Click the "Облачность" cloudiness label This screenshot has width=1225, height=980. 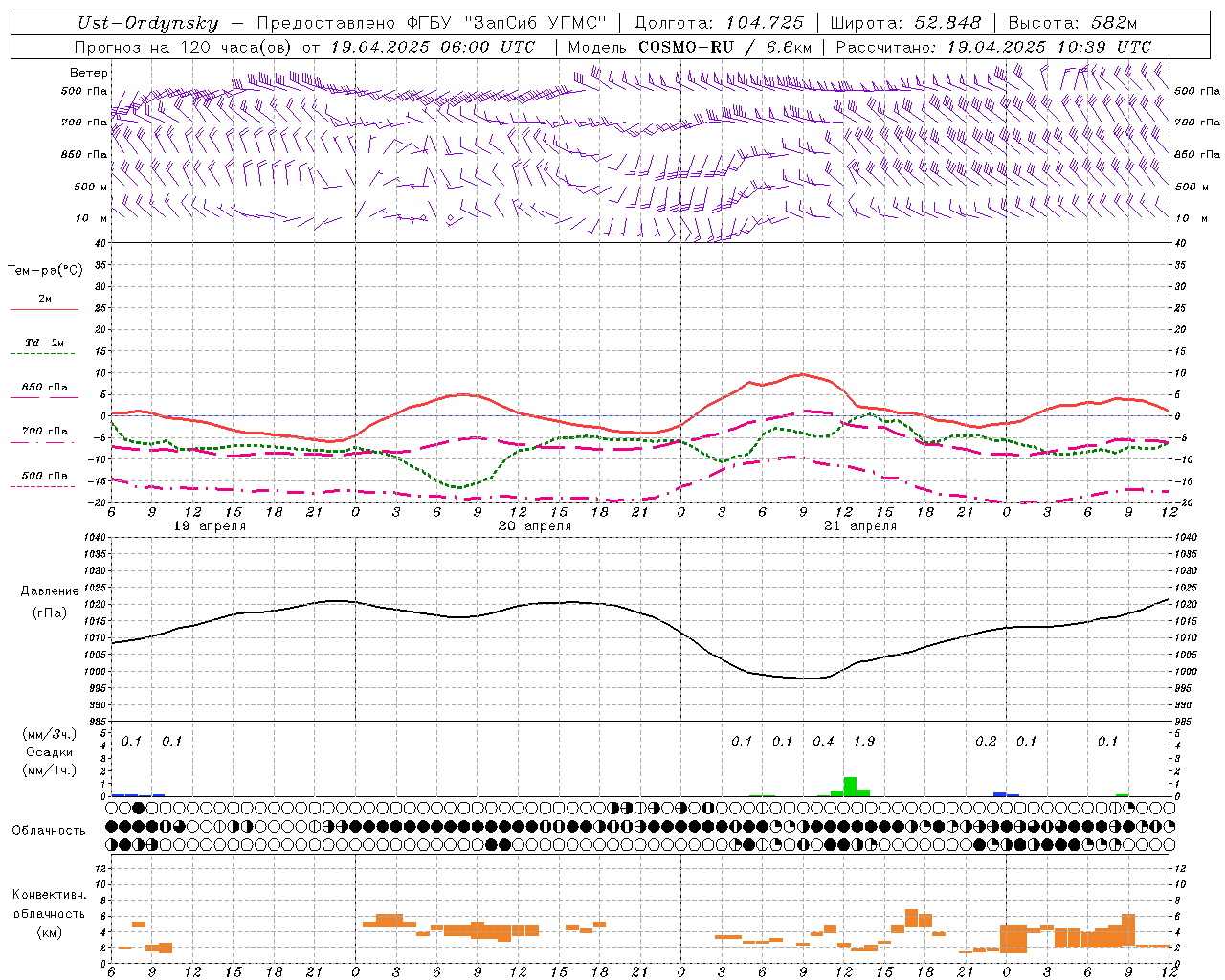tap(49, 831)
